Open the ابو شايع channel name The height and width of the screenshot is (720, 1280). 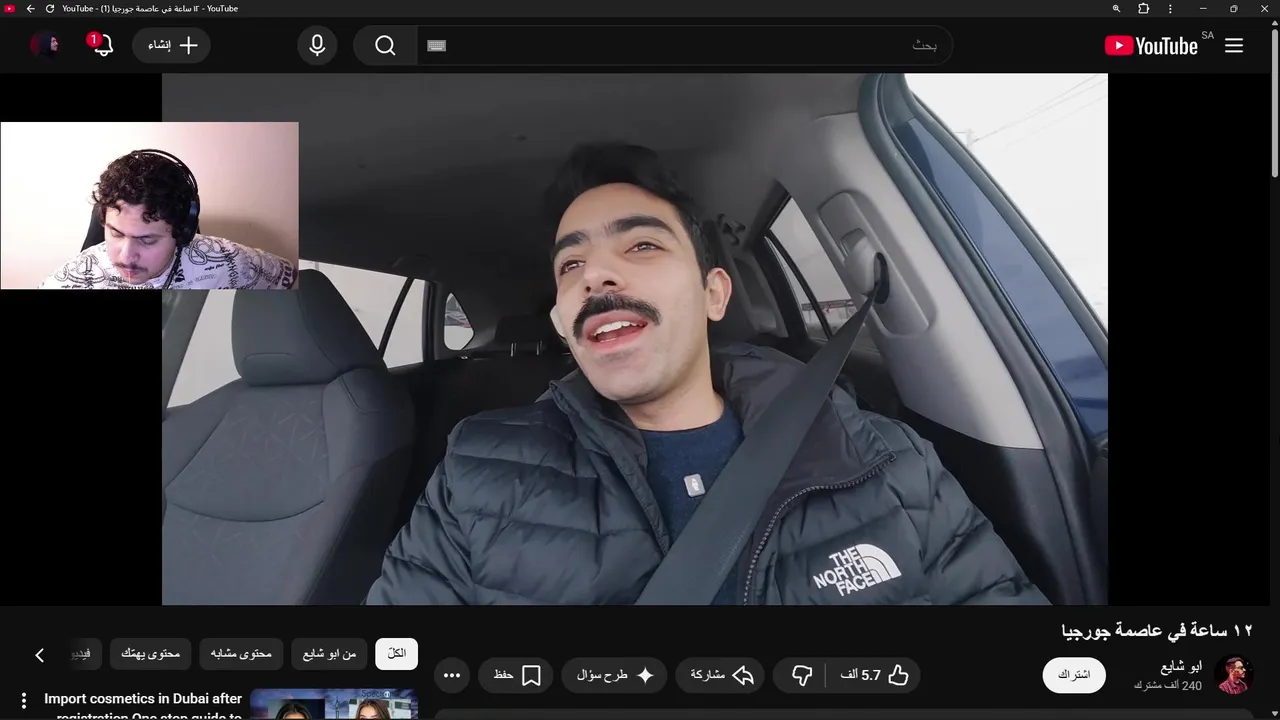[x=1181, y=666]
